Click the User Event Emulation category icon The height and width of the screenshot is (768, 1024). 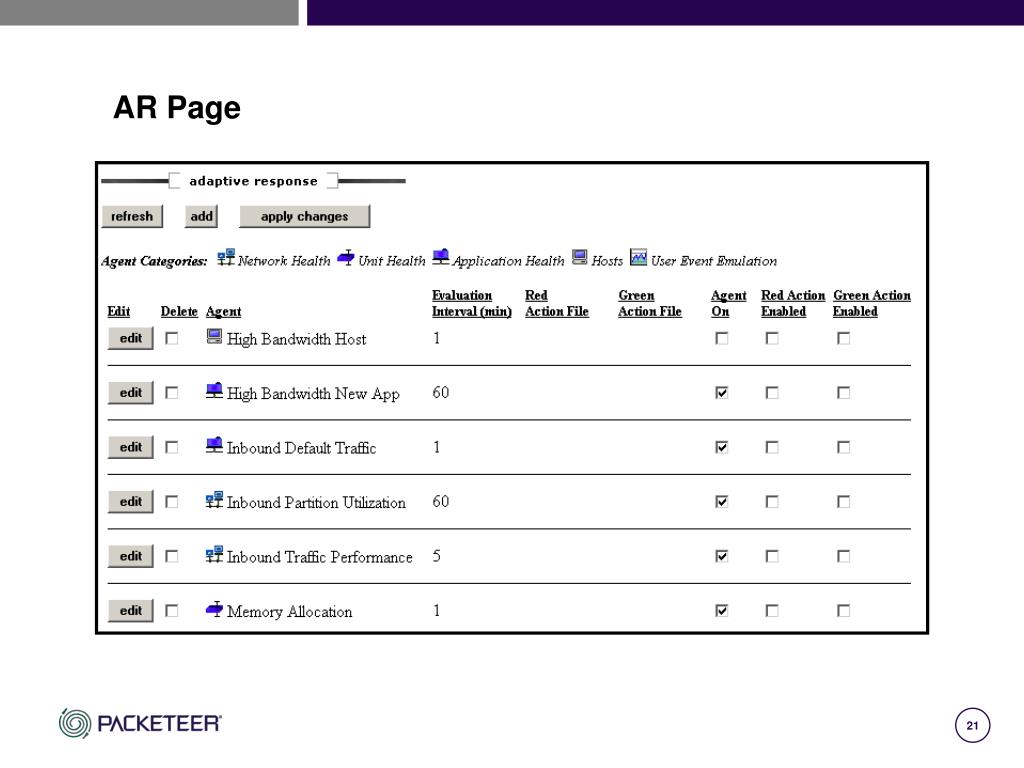pos(638,257)
